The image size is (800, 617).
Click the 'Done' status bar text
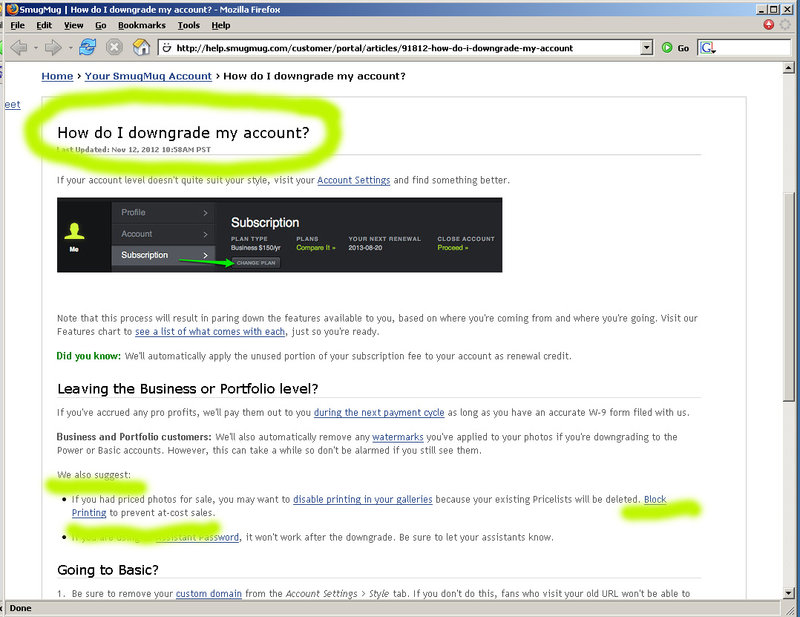click(x=20, y=608)
